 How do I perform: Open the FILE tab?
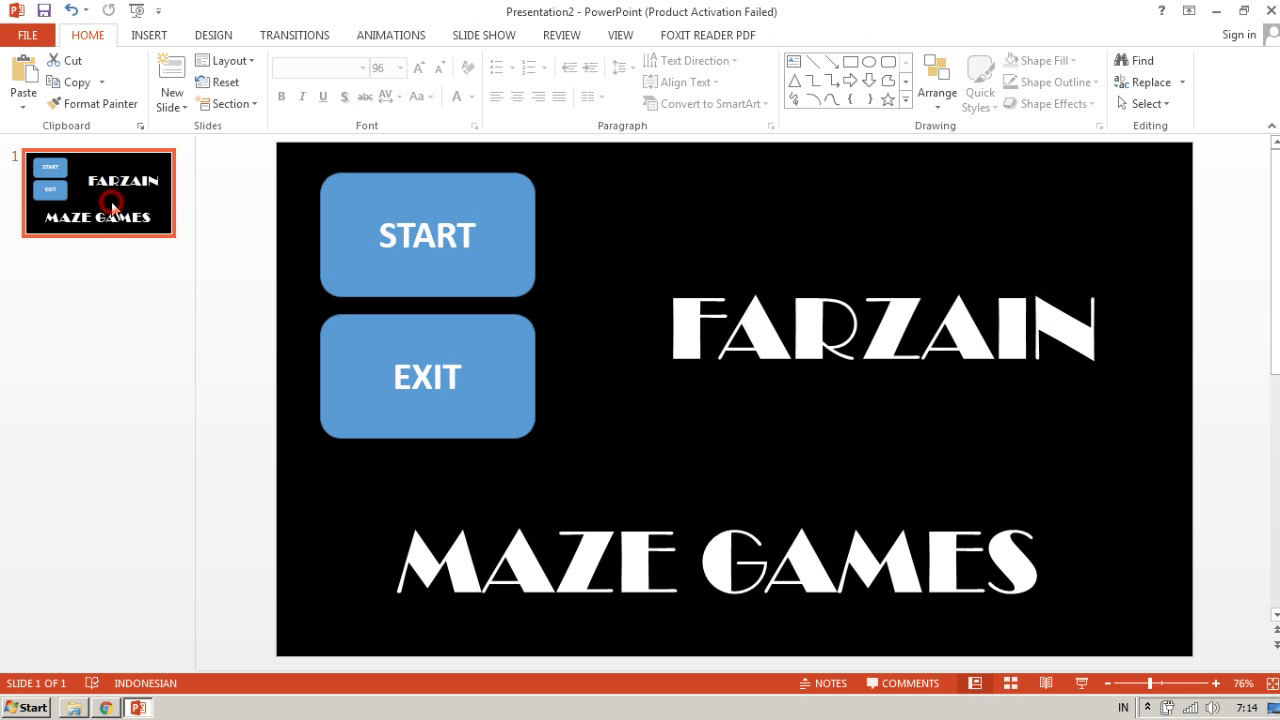tap(27, 35)
